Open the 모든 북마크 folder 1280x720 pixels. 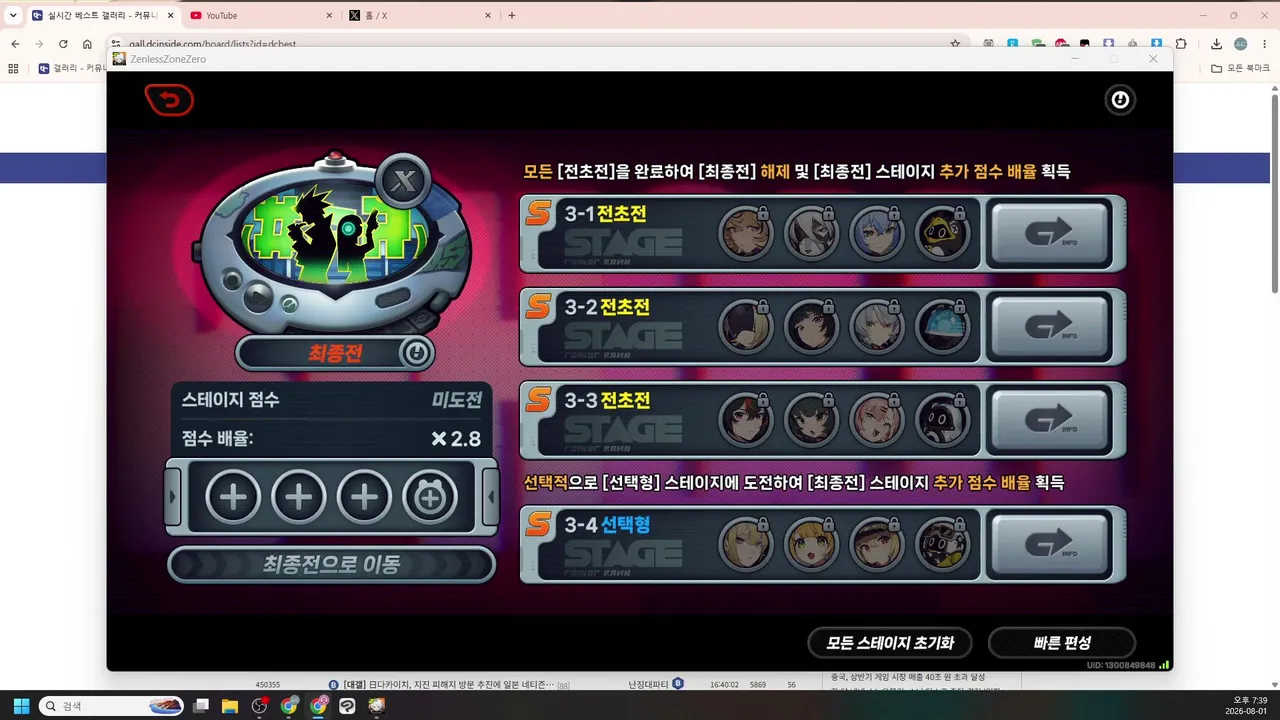pyautogui.click(x=1240, y=68)
